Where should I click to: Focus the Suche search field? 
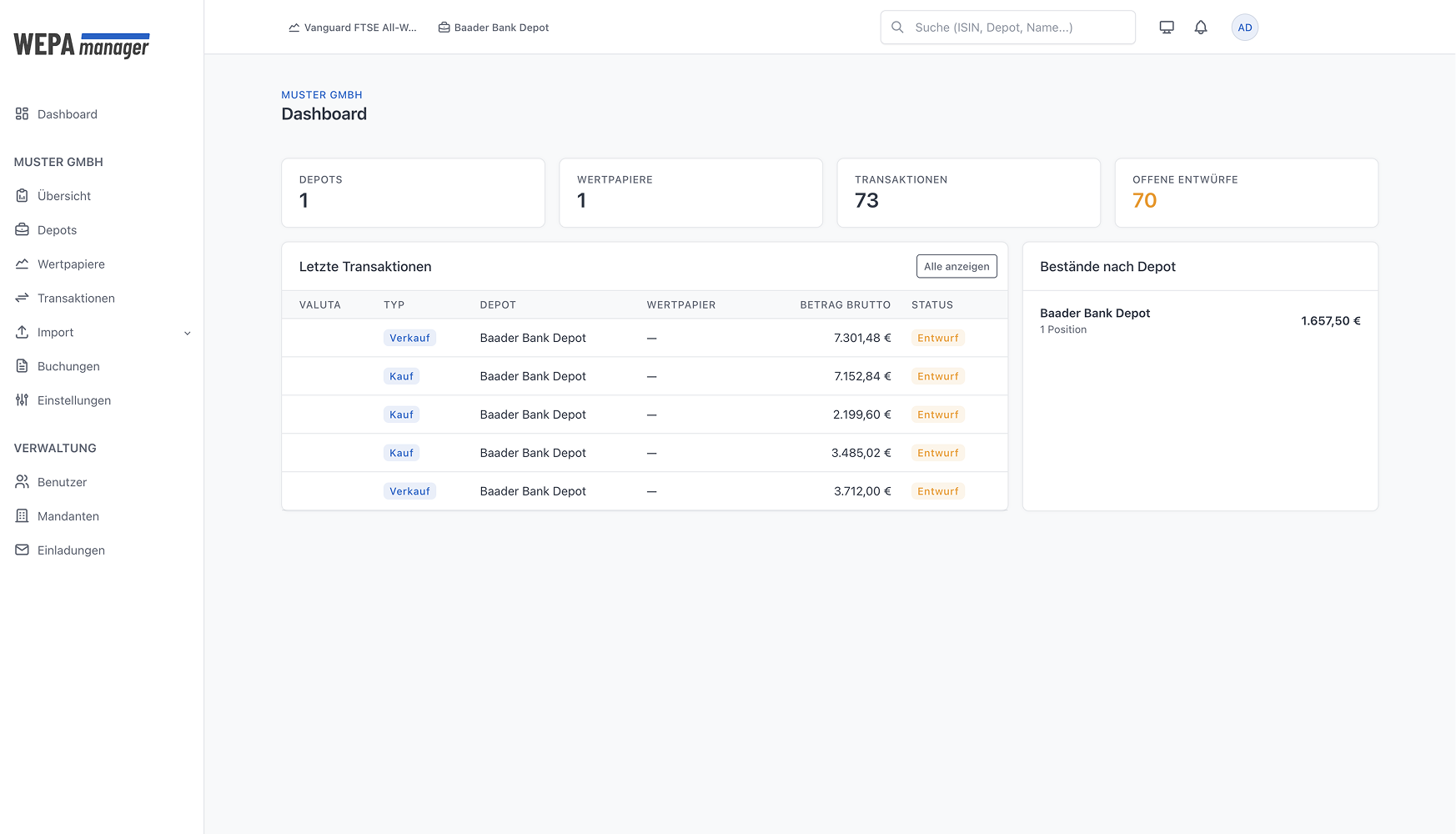pyautogui.click(x=1017, y=28)
